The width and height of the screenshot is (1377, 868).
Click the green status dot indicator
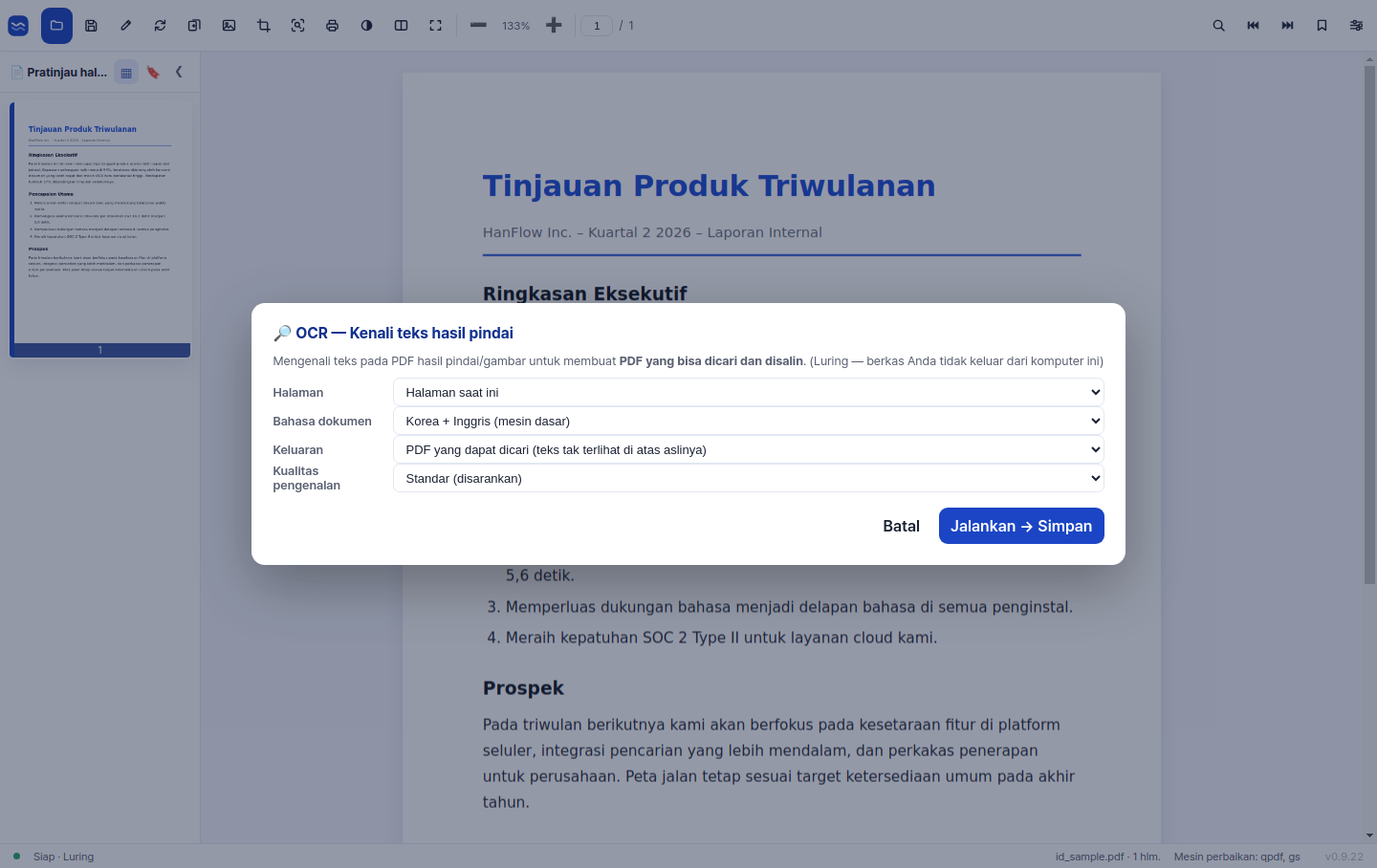[16, 856]
